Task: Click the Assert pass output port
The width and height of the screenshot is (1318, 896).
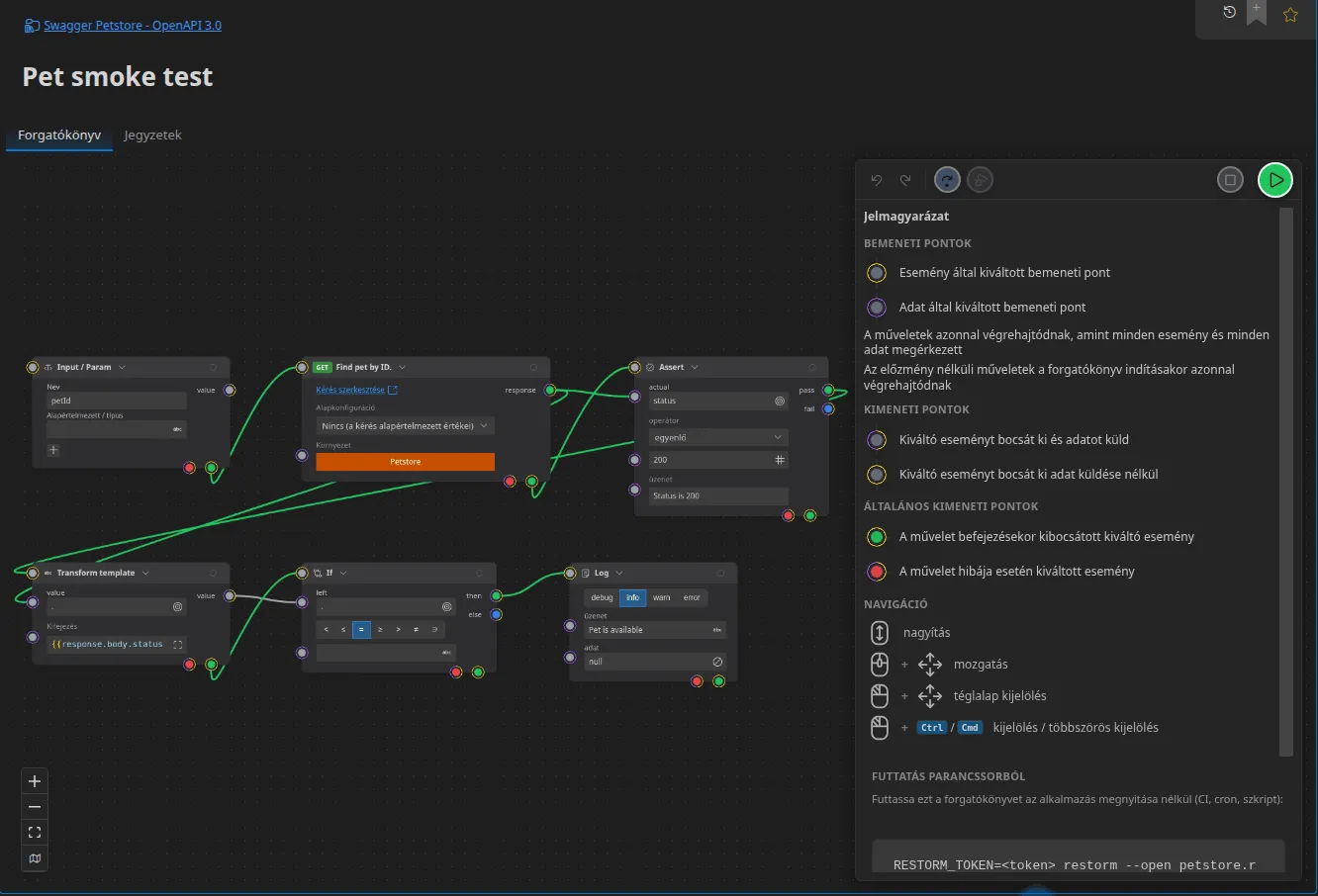Action: click(828, 391)
